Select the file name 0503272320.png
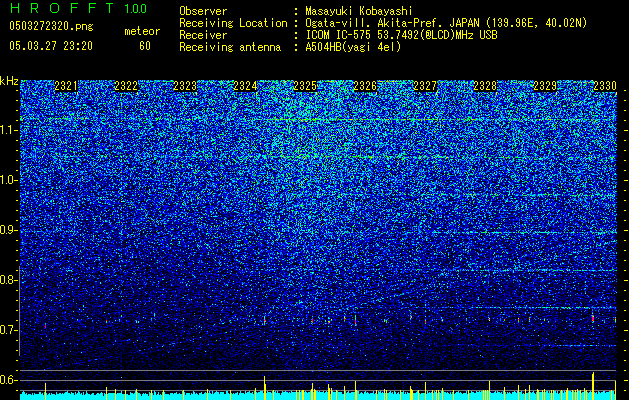The image size is (629, 400). coord(51,27)
